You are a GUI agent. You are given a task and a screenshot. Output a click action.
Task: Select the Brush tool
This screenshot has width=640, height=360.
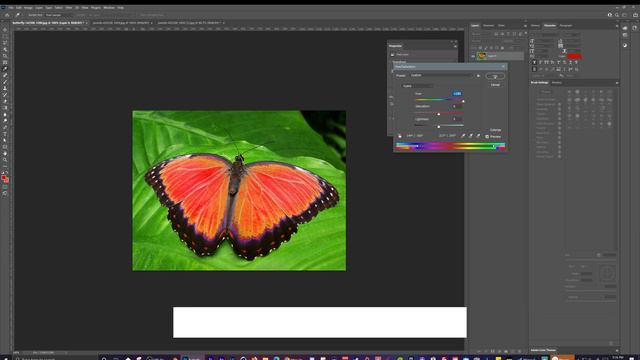(x=5, y=82)
